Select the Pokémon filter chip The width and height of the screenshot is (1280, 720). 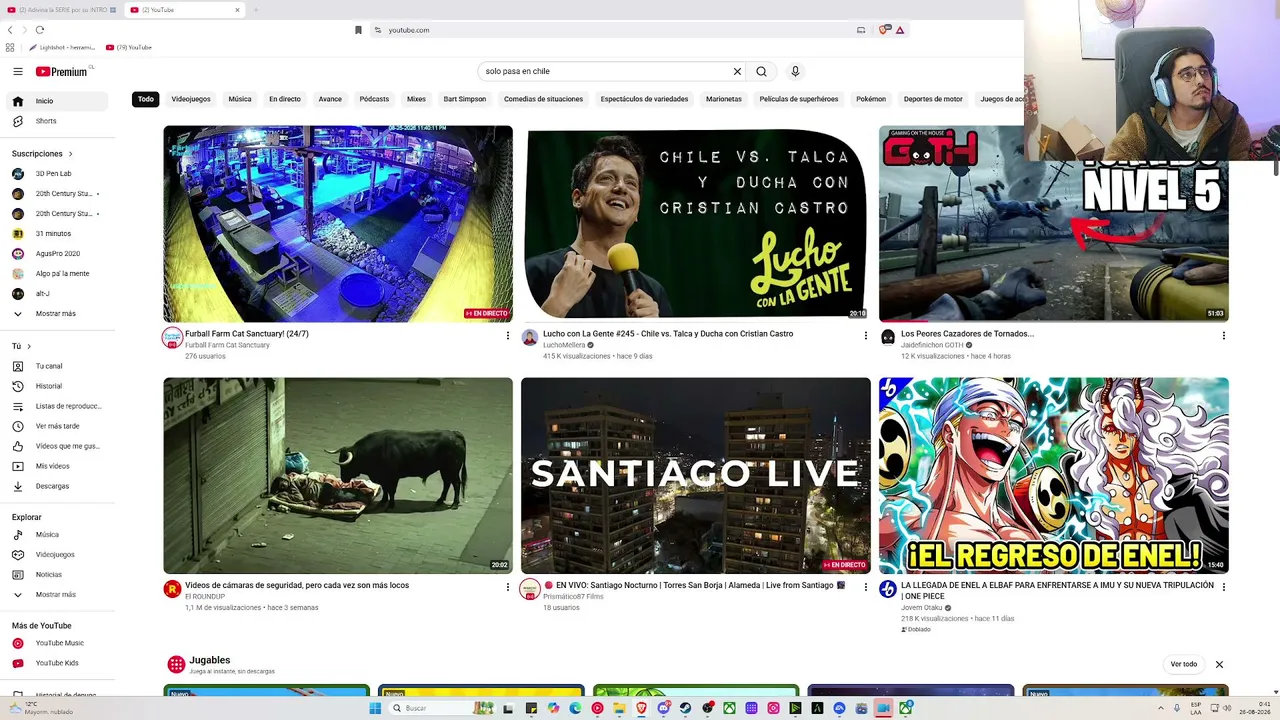tap(871, 99)
